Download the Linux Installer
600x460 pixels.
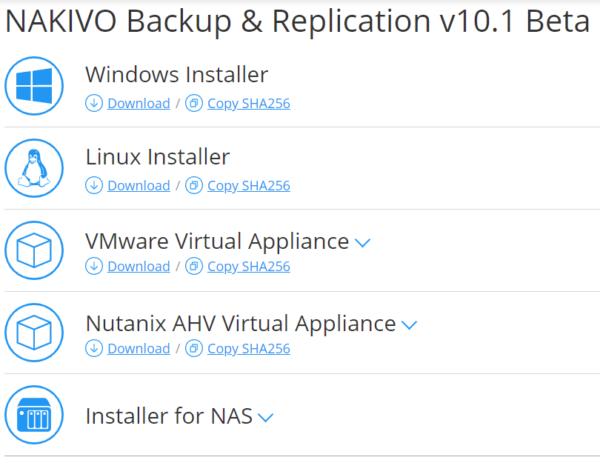(x=138, y=185)
